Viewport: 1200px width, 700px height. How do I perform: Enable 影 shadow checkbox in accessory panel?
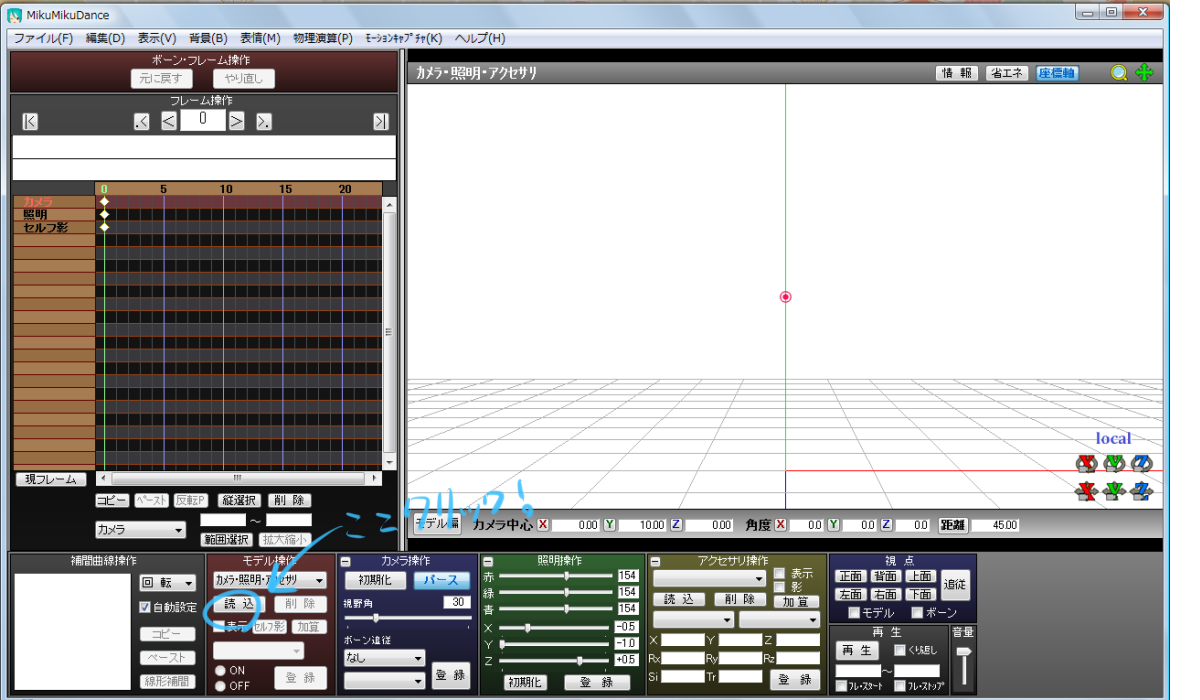[780, 587]
